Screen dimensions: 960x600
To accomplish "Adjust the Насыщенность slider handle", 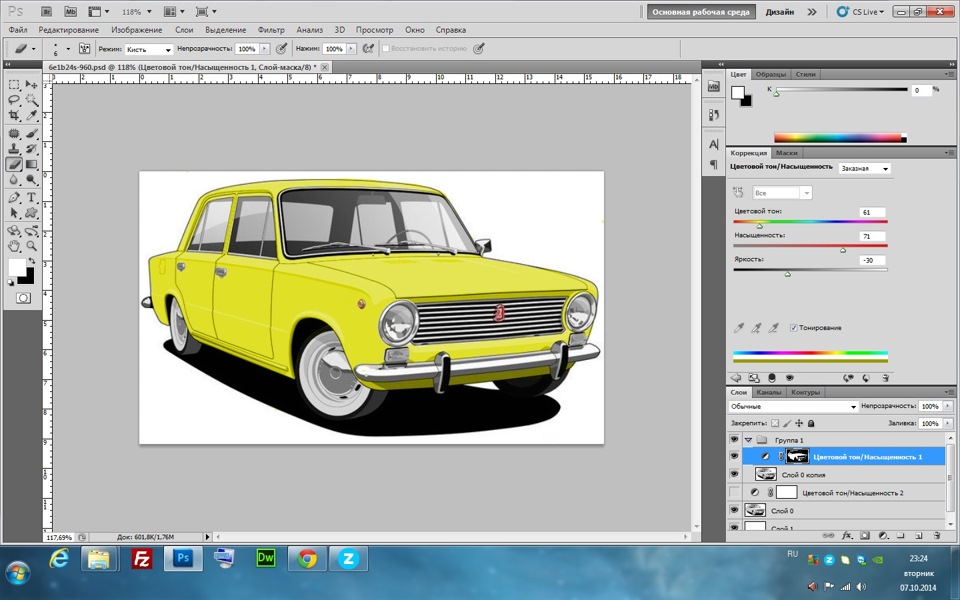I will coord(843,250).
